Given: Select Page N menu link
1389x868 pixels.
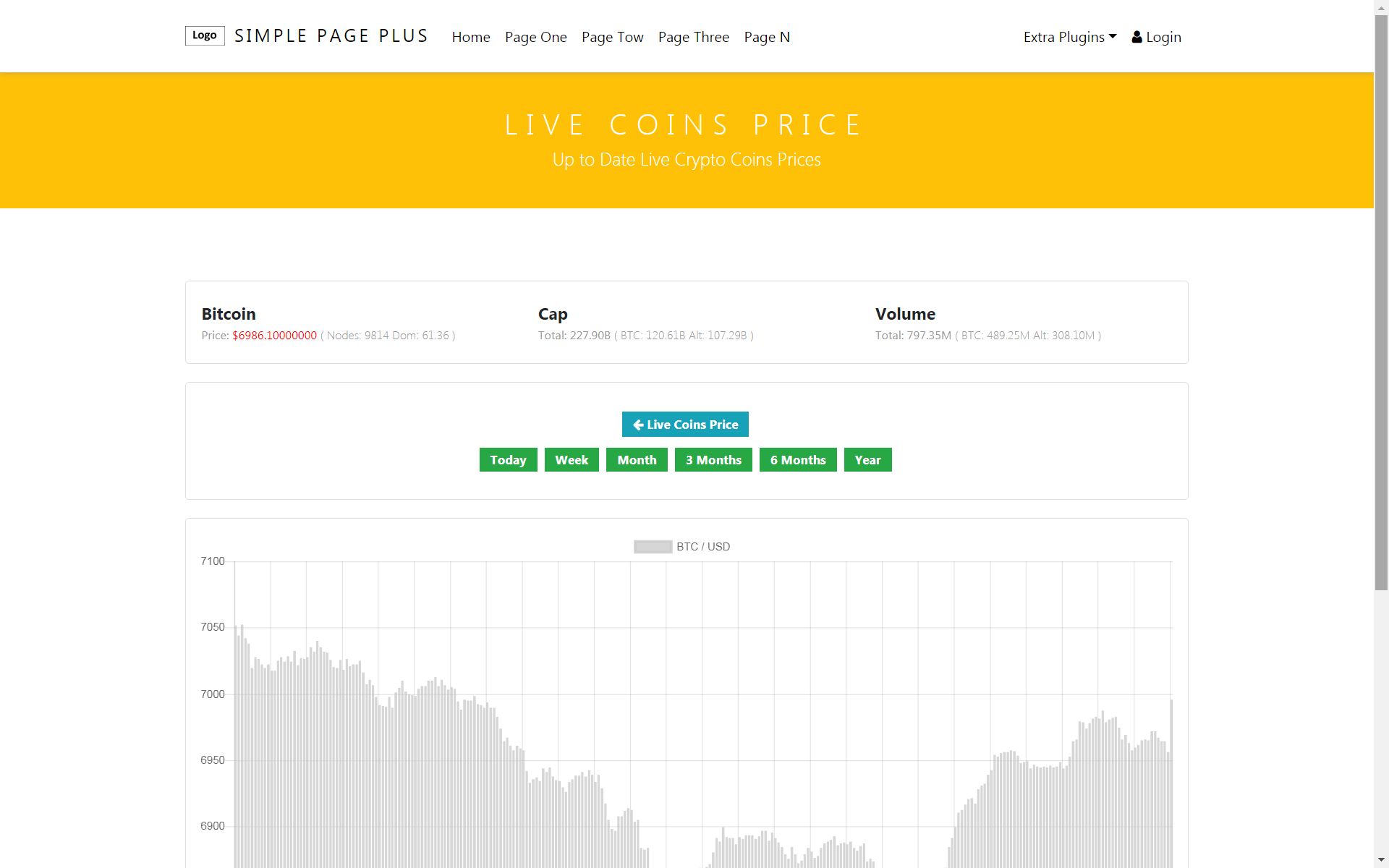Looking at the screenshot, I should click(767, 37).
